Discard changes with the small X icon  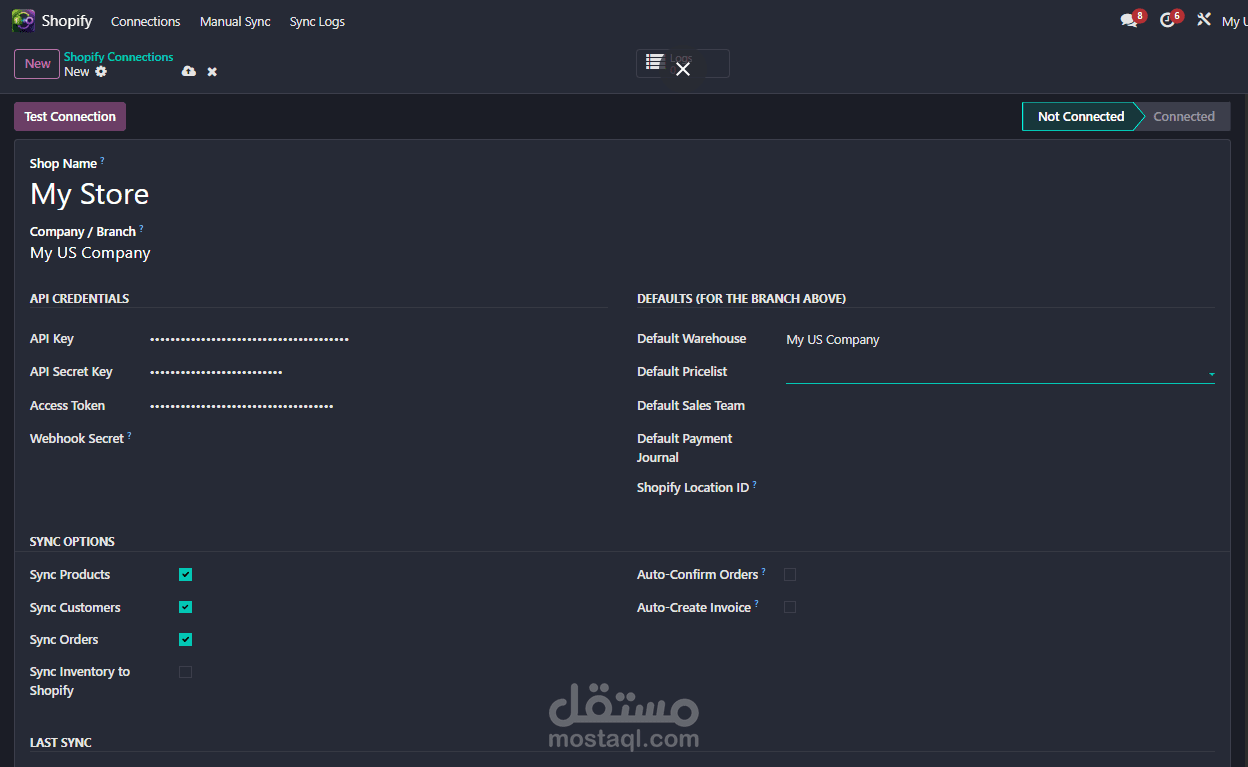[x=212, y=72]
